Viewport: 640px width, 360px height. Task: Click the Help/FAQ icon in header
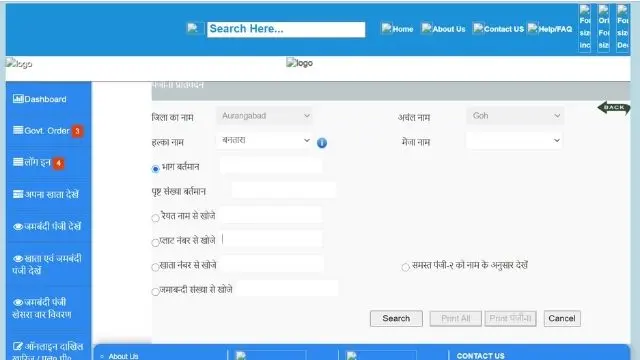pyautogui.click(x=533, y=28)
